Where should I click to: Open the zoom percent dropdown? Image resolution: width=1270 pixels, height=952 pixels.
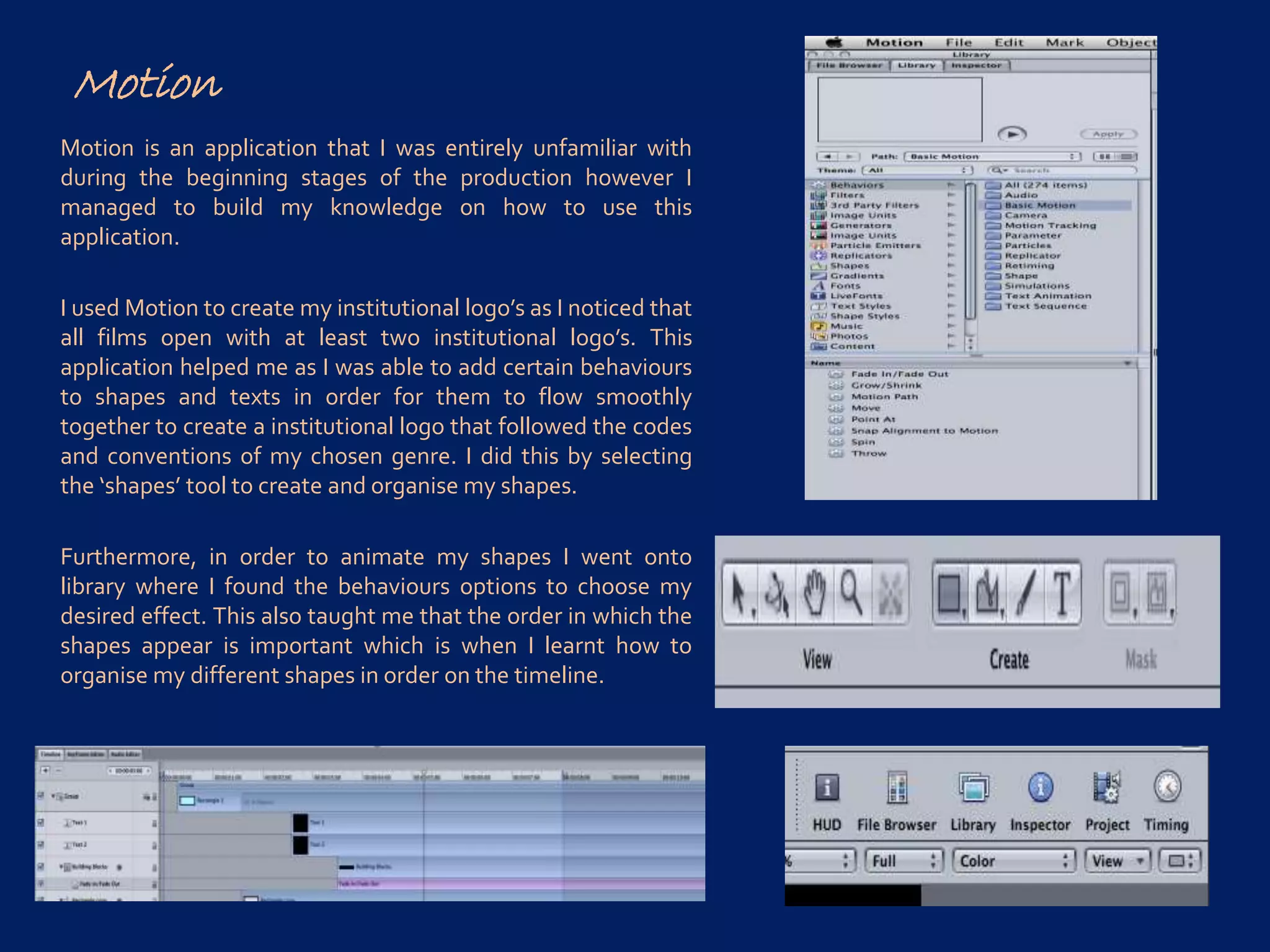pos(820,861)
